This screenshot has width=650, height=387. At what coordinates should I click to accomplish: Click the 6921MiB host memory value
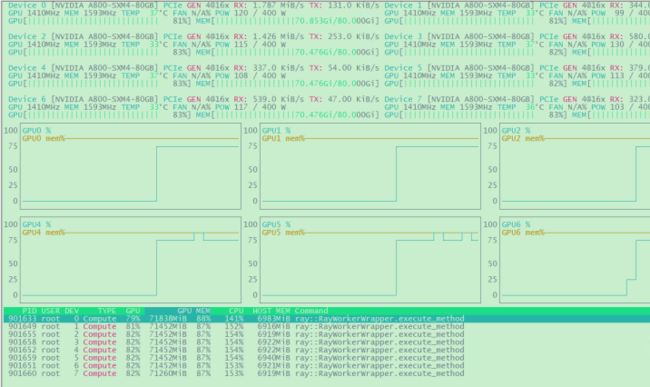[x=274, y=366]
